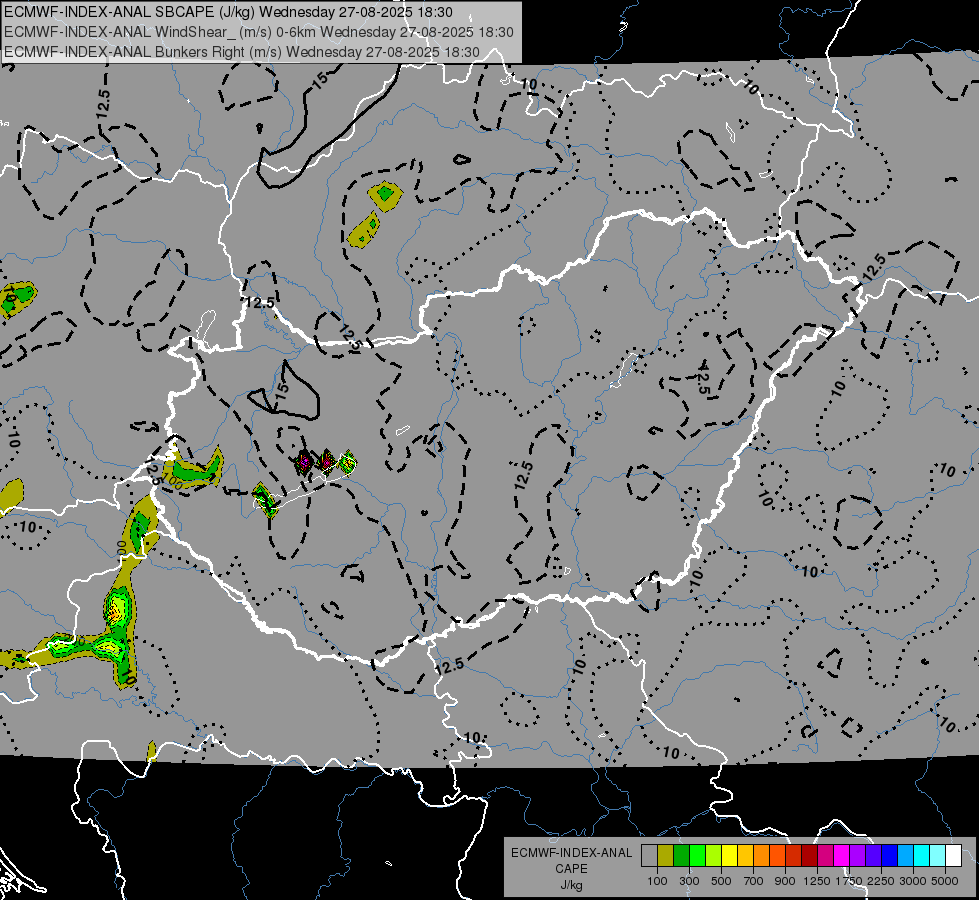
Task: Click the Bunkers Right header line
Action: pyautogui.click(x=242, y=52)
